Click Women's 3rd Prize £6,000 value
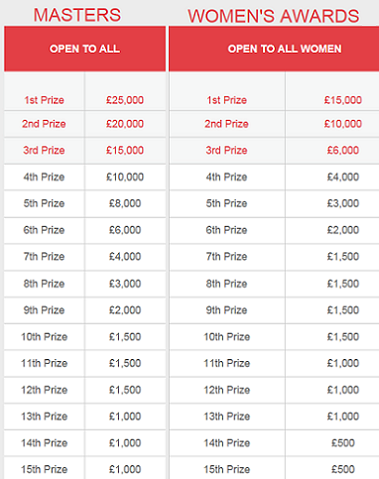Screen dimensions: 379x479 [343, 150]
